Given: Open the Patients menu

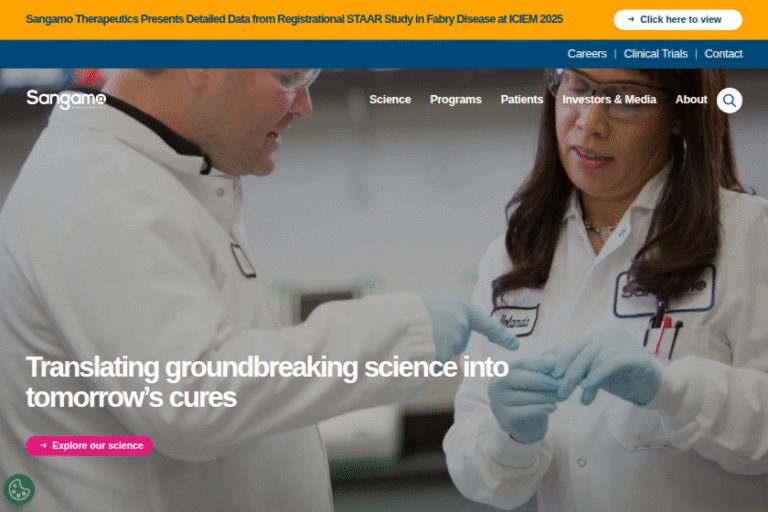Looking at the screenshot, I should point(522,99).
